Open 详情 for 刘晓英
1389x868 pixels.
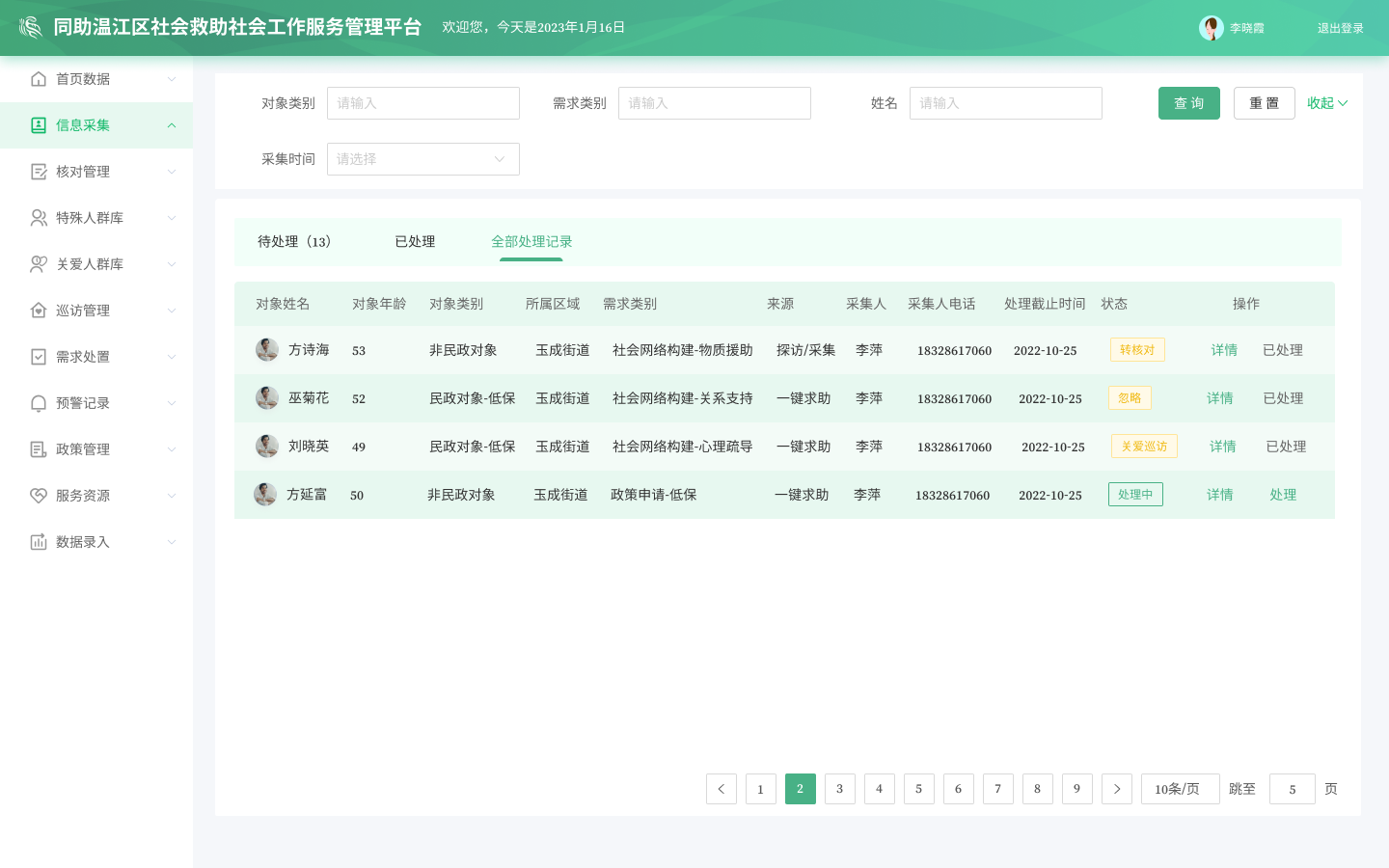pyautogui.click(x=1223, y=447)
